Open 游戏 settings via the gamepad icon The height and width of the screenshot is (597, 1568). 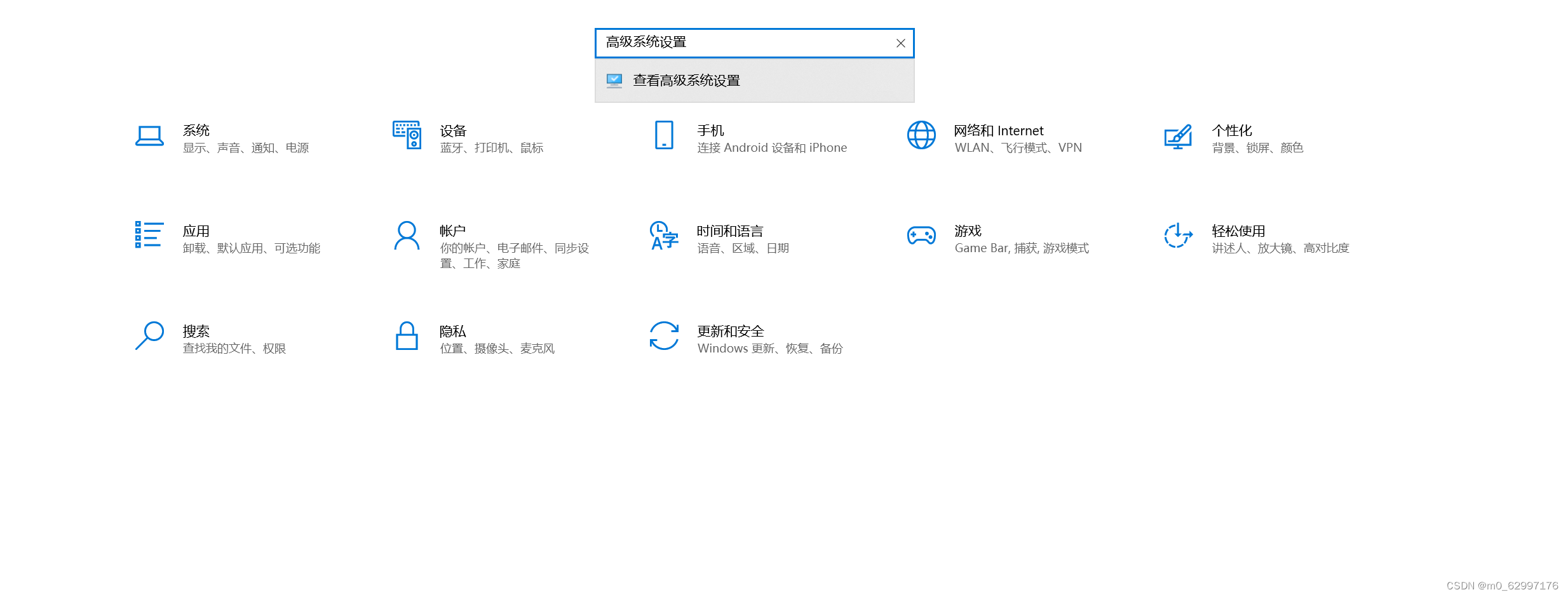[x=922, y=236]
